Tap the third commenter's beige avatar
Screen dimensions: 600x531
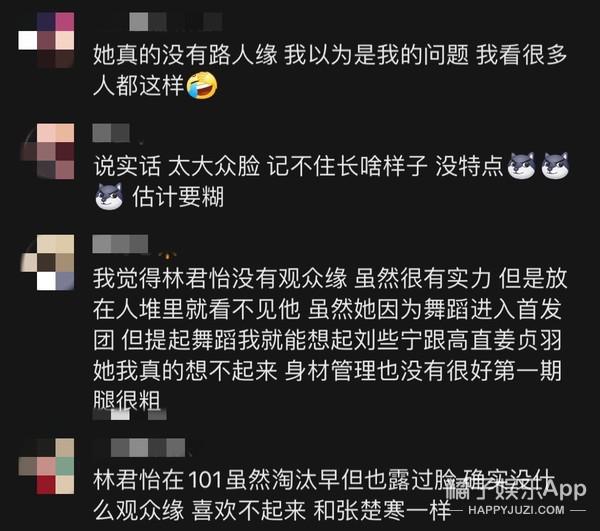tap(46, 262)
